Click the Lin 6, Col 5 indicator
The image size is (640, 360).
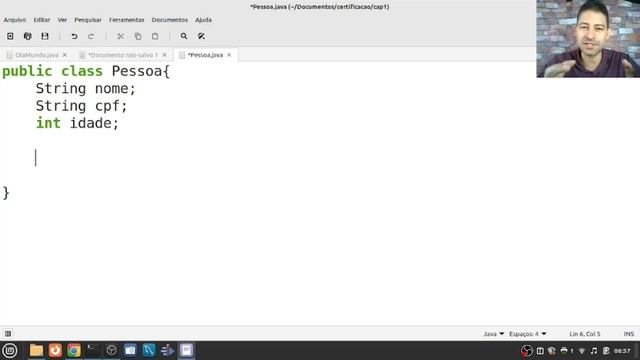584,334
